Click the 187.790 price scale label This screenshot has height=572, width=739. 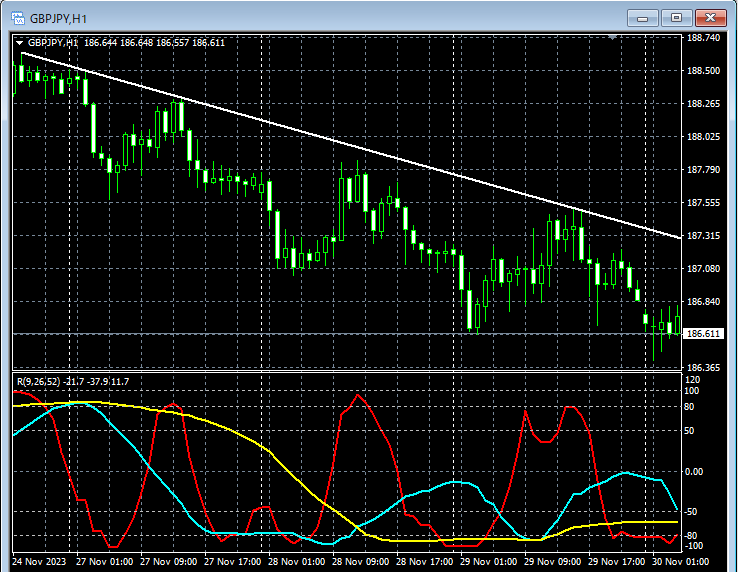(x=703, y=170)
